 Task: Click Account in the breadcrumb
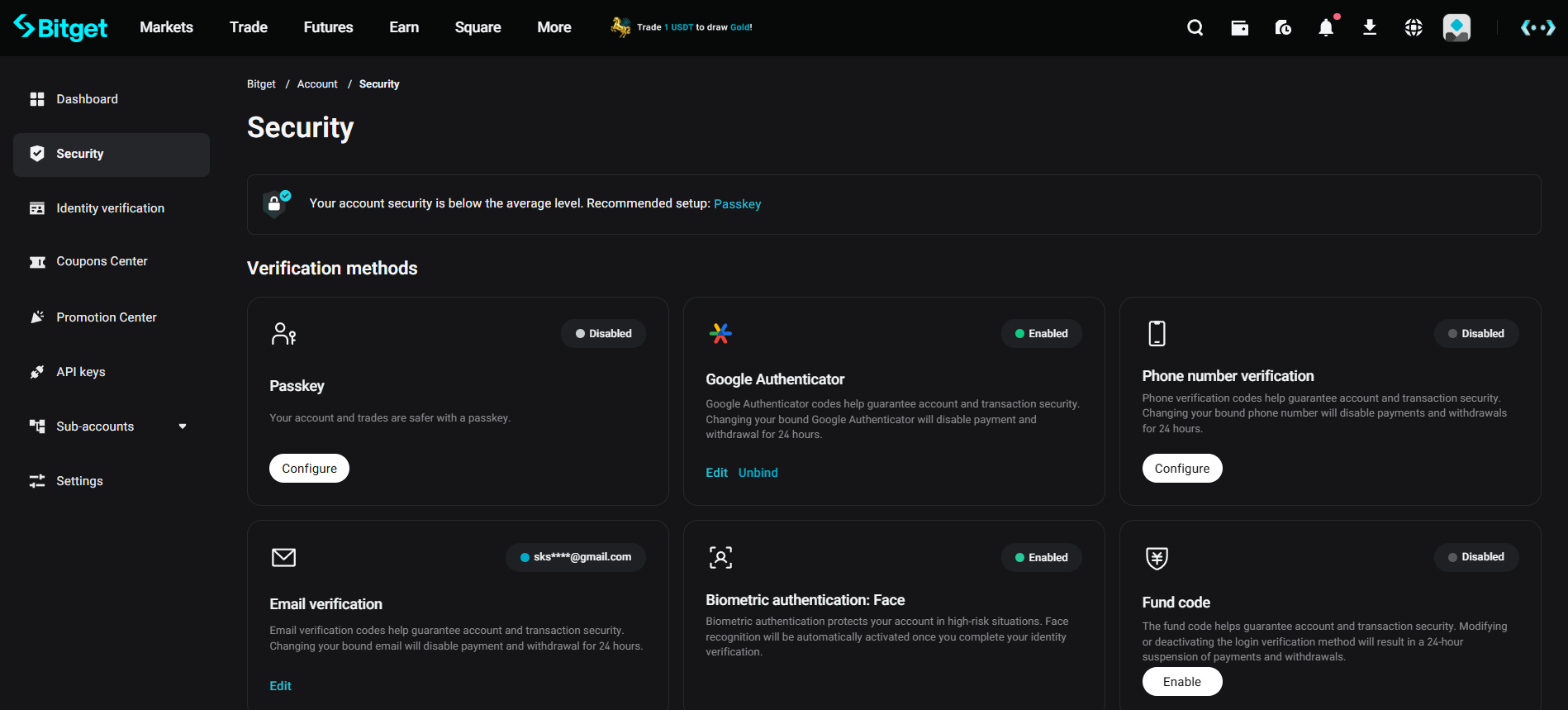point(317,84)
